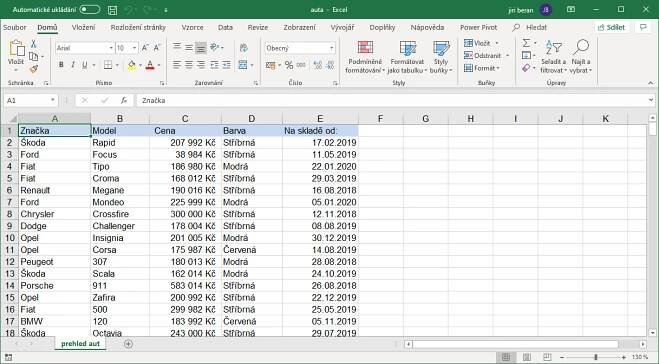This screenshot has height=364, width=659.
Task: Click the Decrease Decimal icon
Action: coord(330,65)
